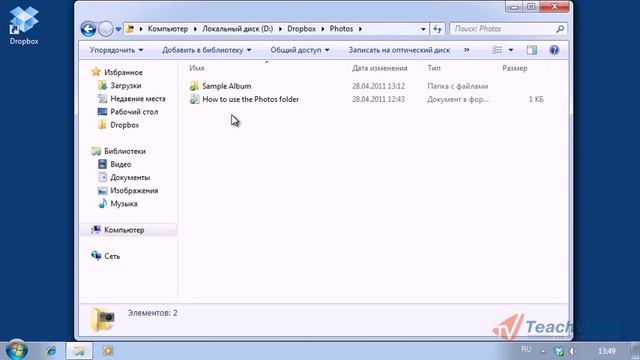This screenshot has width=640, height=360.
Task: Select Избранное in navigation pane
Action: coord(123,72)
